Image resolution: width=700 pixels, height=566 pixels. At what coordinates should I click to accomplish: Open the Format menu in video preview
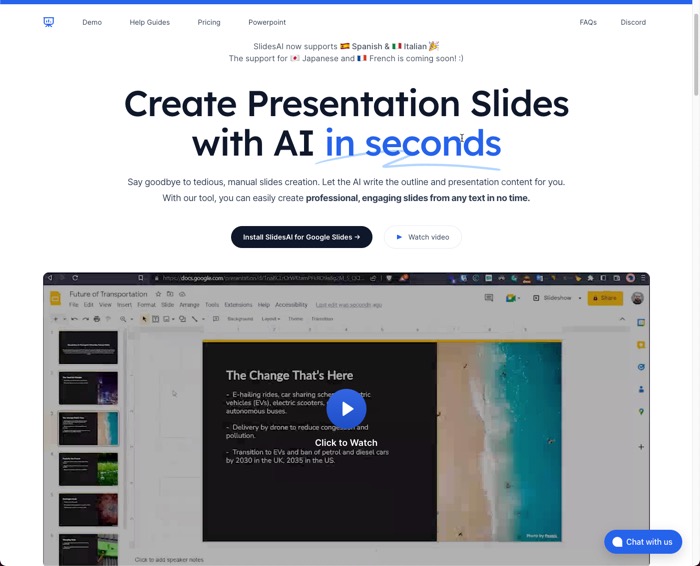pos(146,305)
